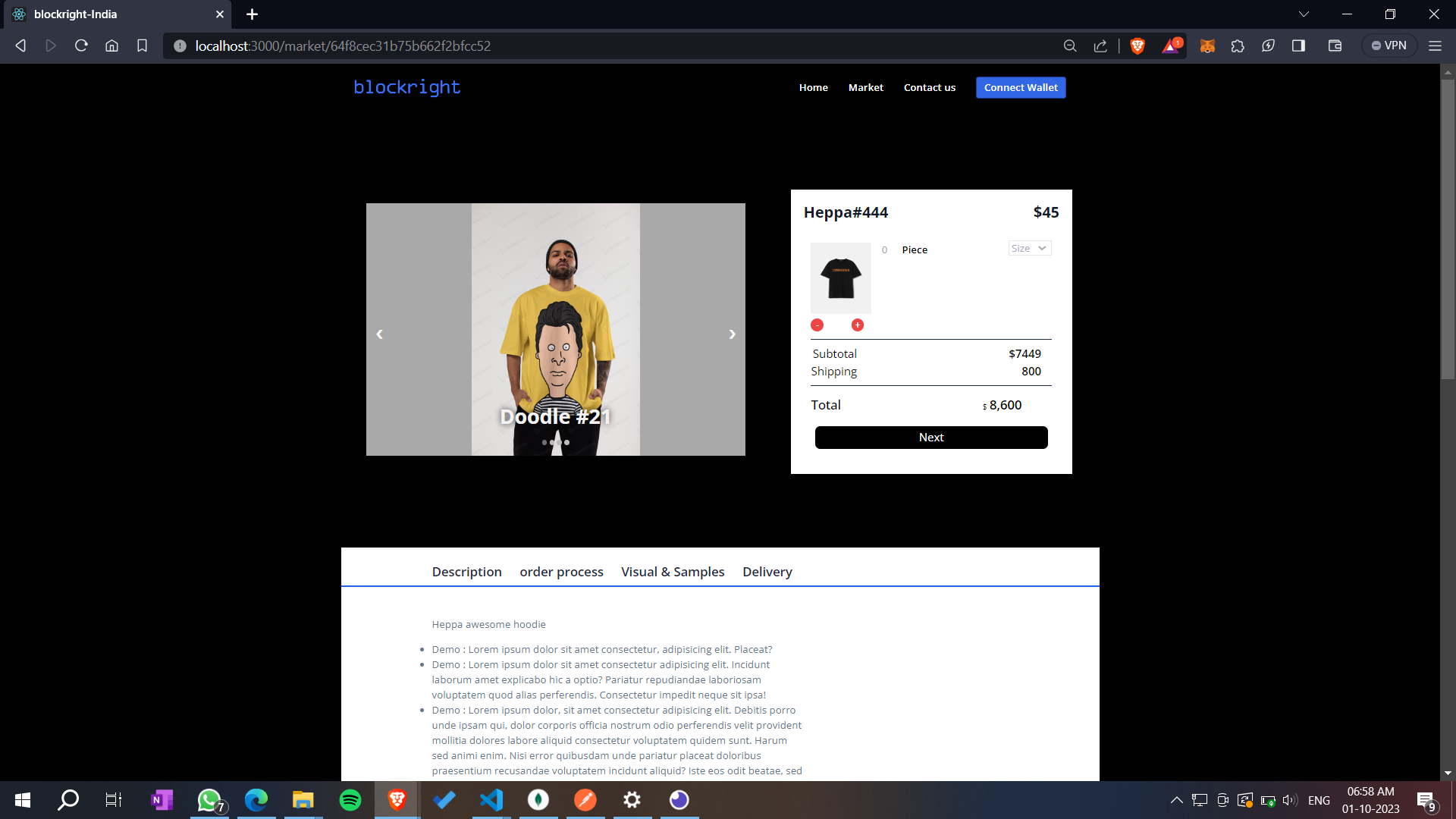
Task: Open the extensions puzzle icon
Action: pyautogui.click(x=1238, y=46)
